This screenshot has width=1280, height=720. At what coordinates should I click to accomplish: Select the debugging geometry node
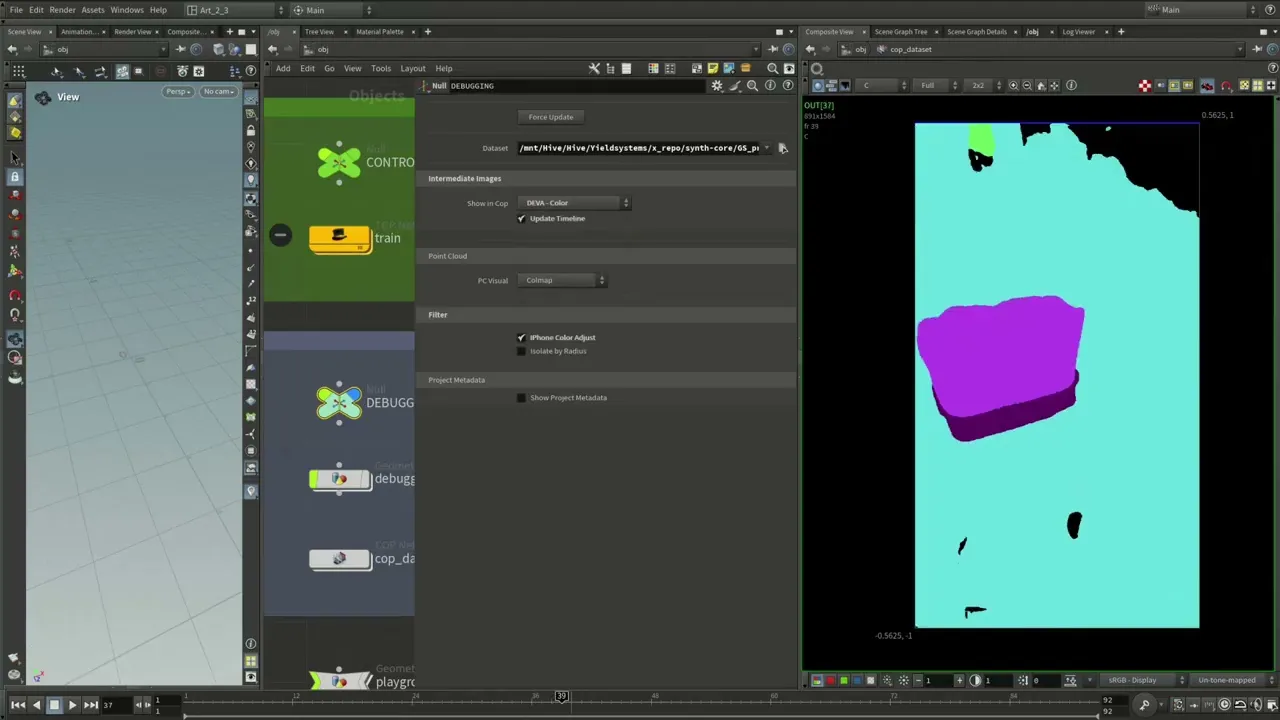[340, 480]
